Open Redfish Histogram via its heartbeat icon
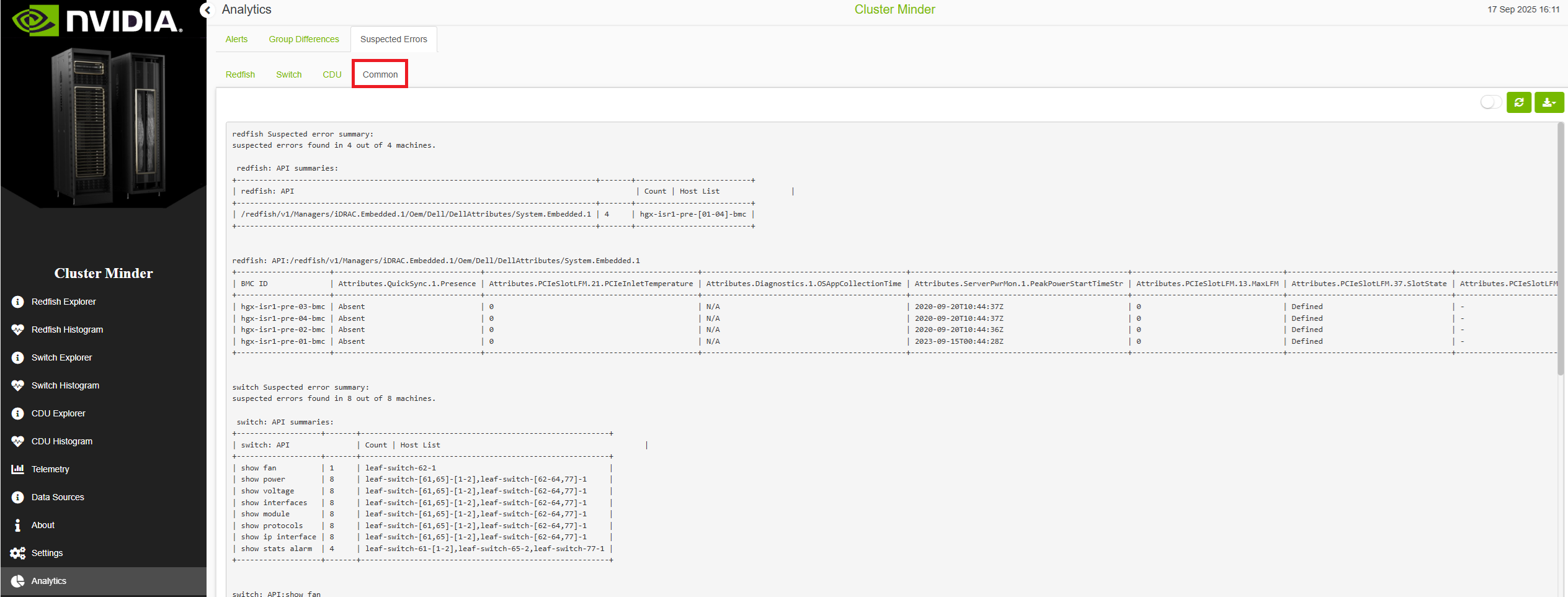 17,330
